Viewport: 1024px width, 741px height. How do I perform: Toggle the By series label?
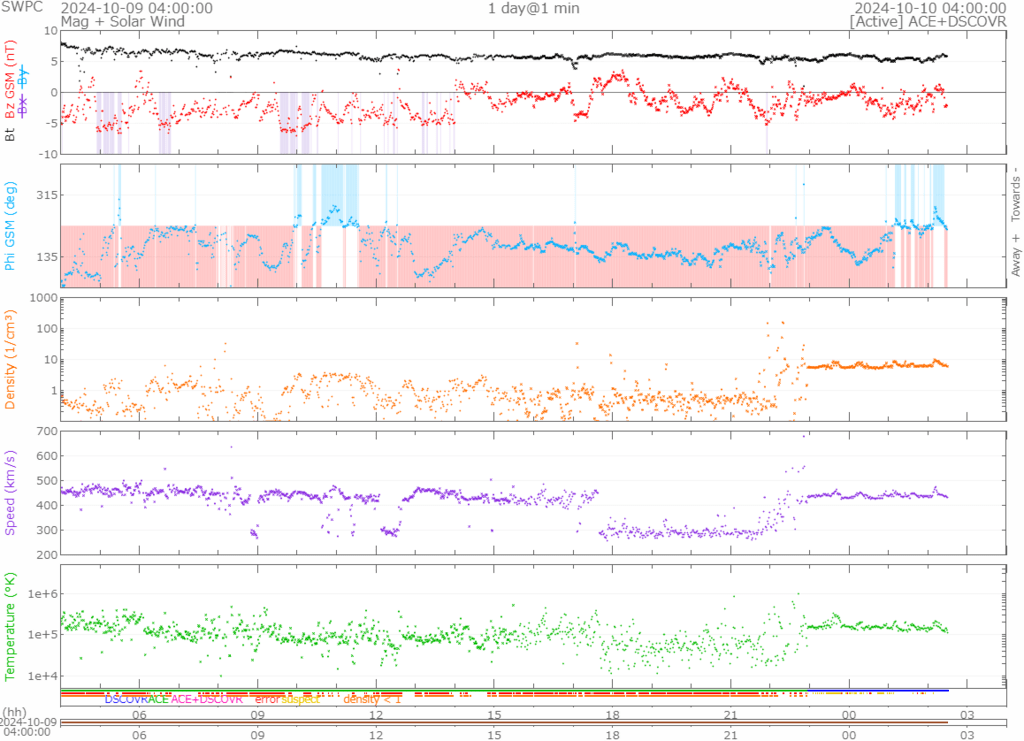(24, 79)
